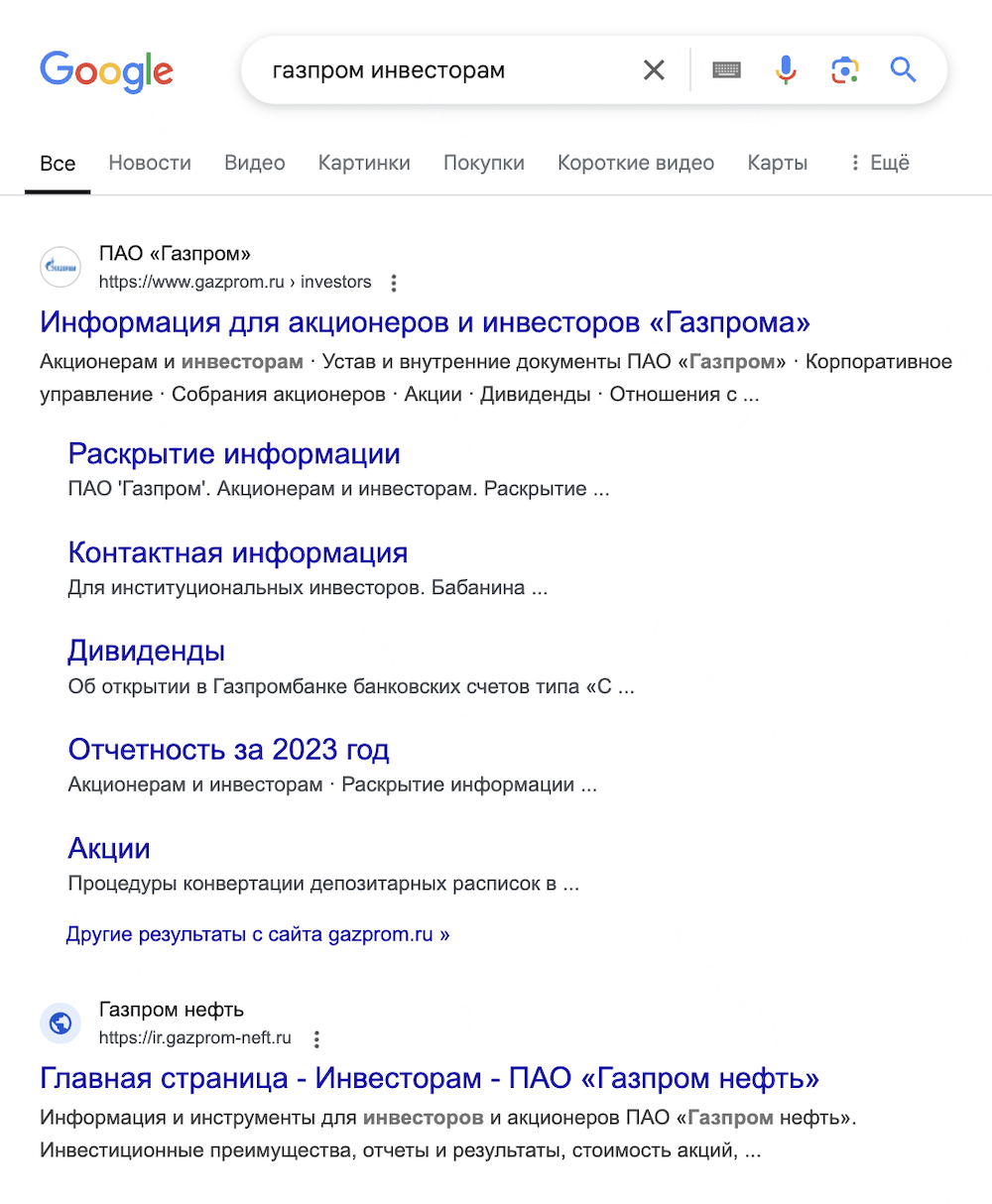Click snippet starting Акционерам и инвесторам · Устав

pyautogui.click(x=496, y=378)
